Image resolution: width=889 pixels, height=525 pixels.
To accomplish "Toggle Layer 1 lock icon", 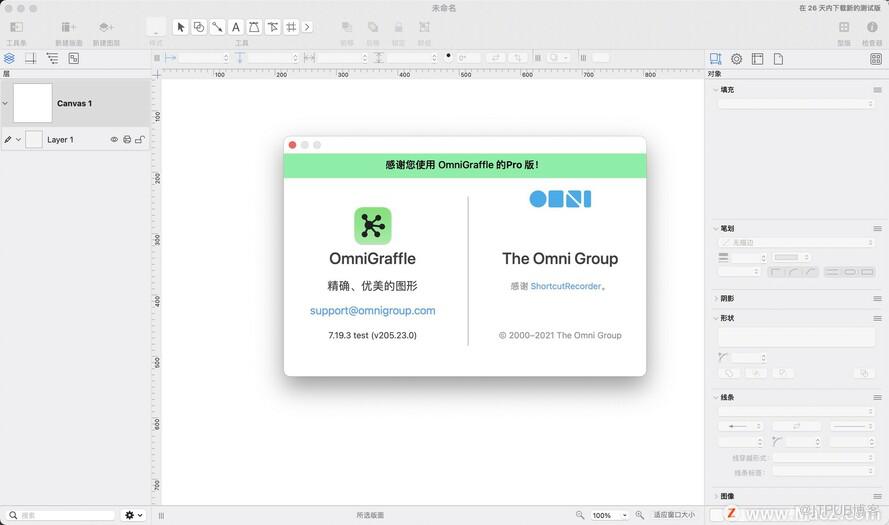I will click(x=140, y=139).
